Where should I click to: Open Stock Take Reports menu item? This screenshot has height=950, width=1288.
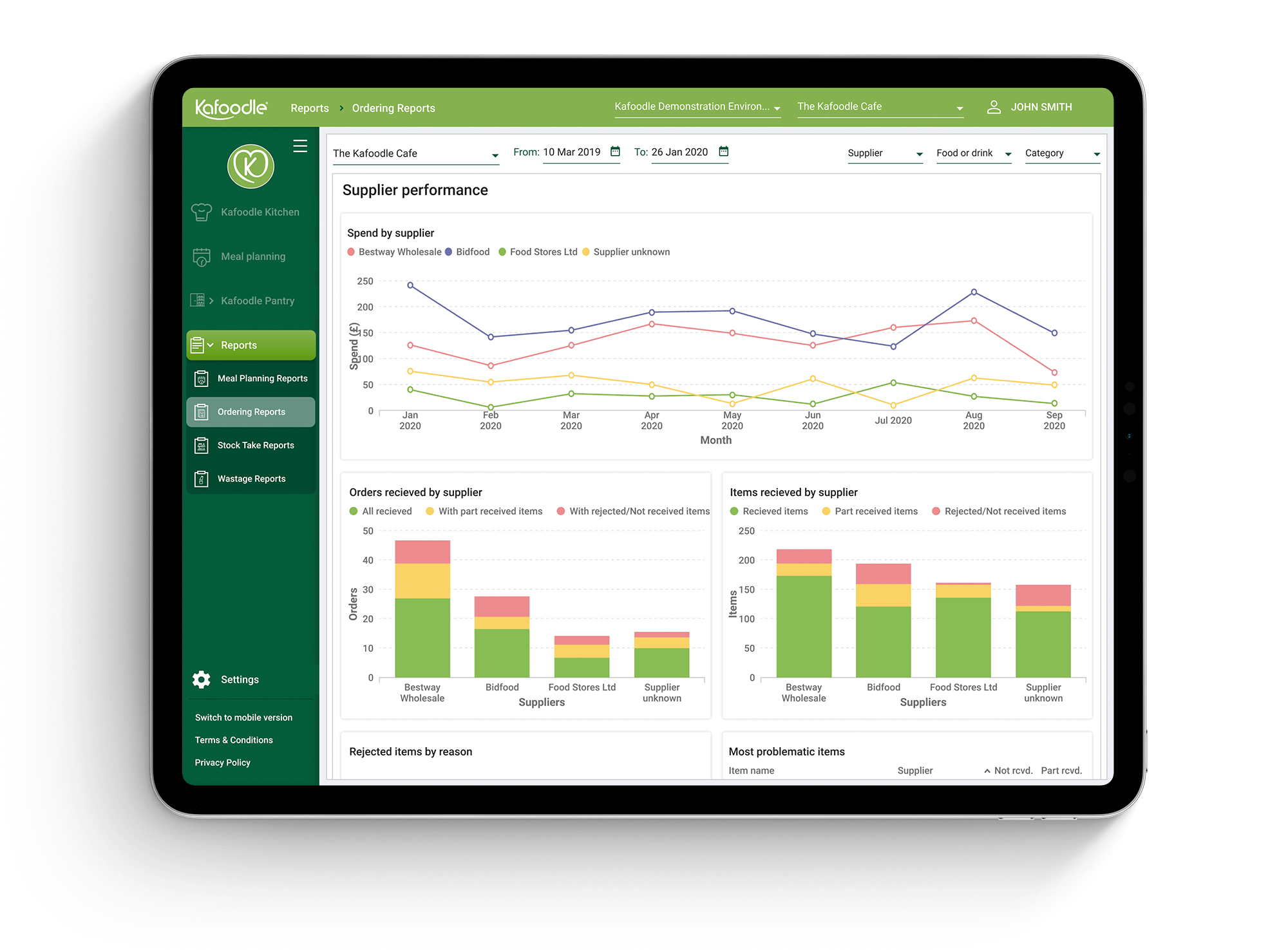click(x=255, y=445)
